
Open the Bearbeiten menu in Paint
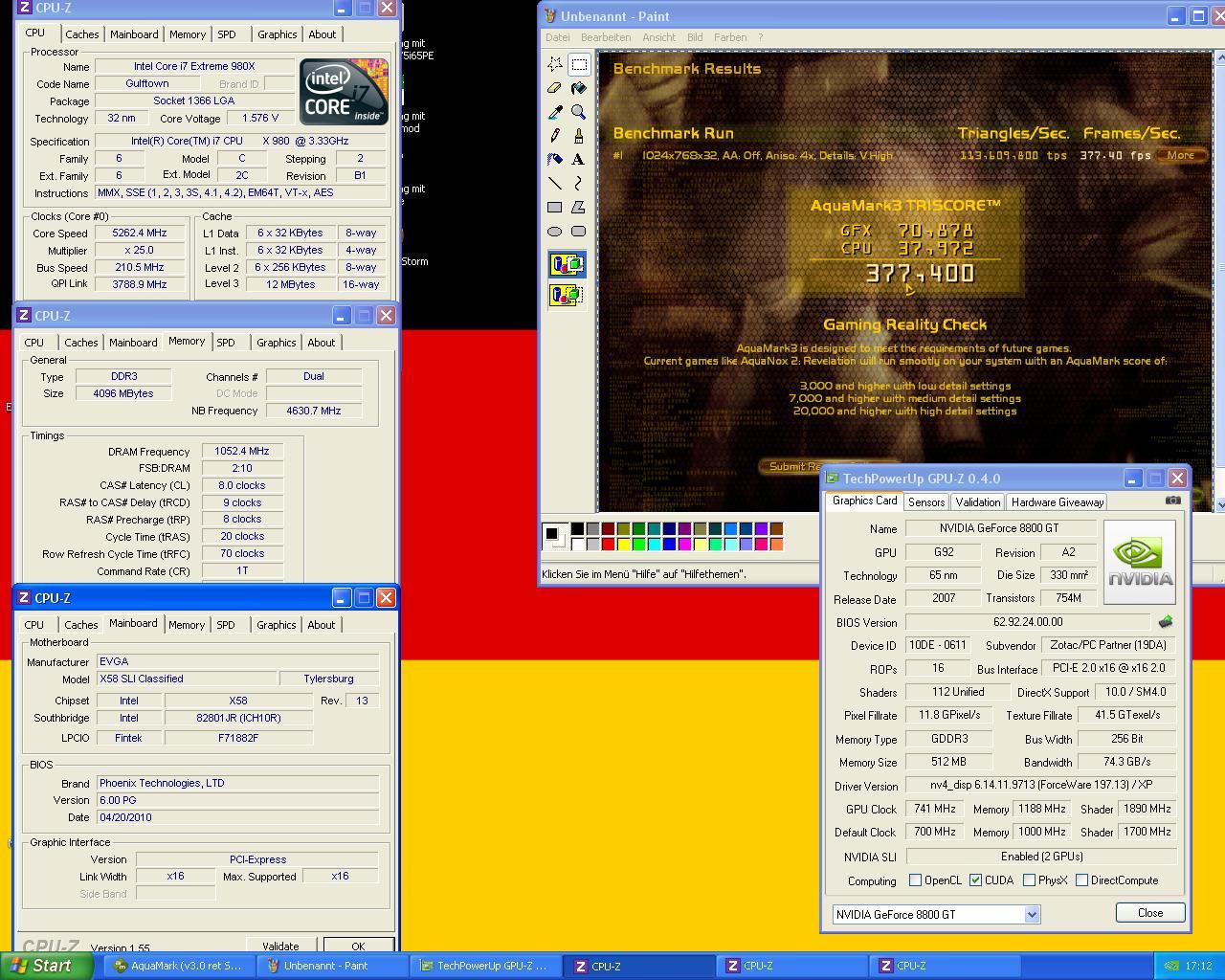pos(606,37)
